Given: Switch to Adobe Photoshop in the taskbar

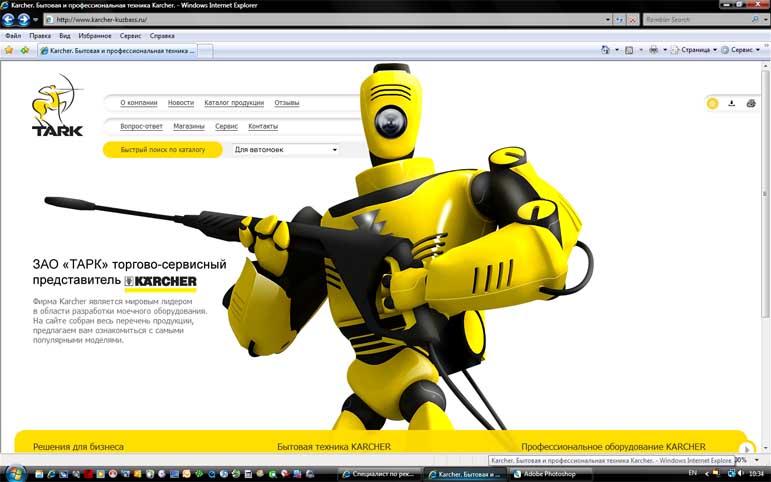Looking at the screenshot, I should [550, 473].
